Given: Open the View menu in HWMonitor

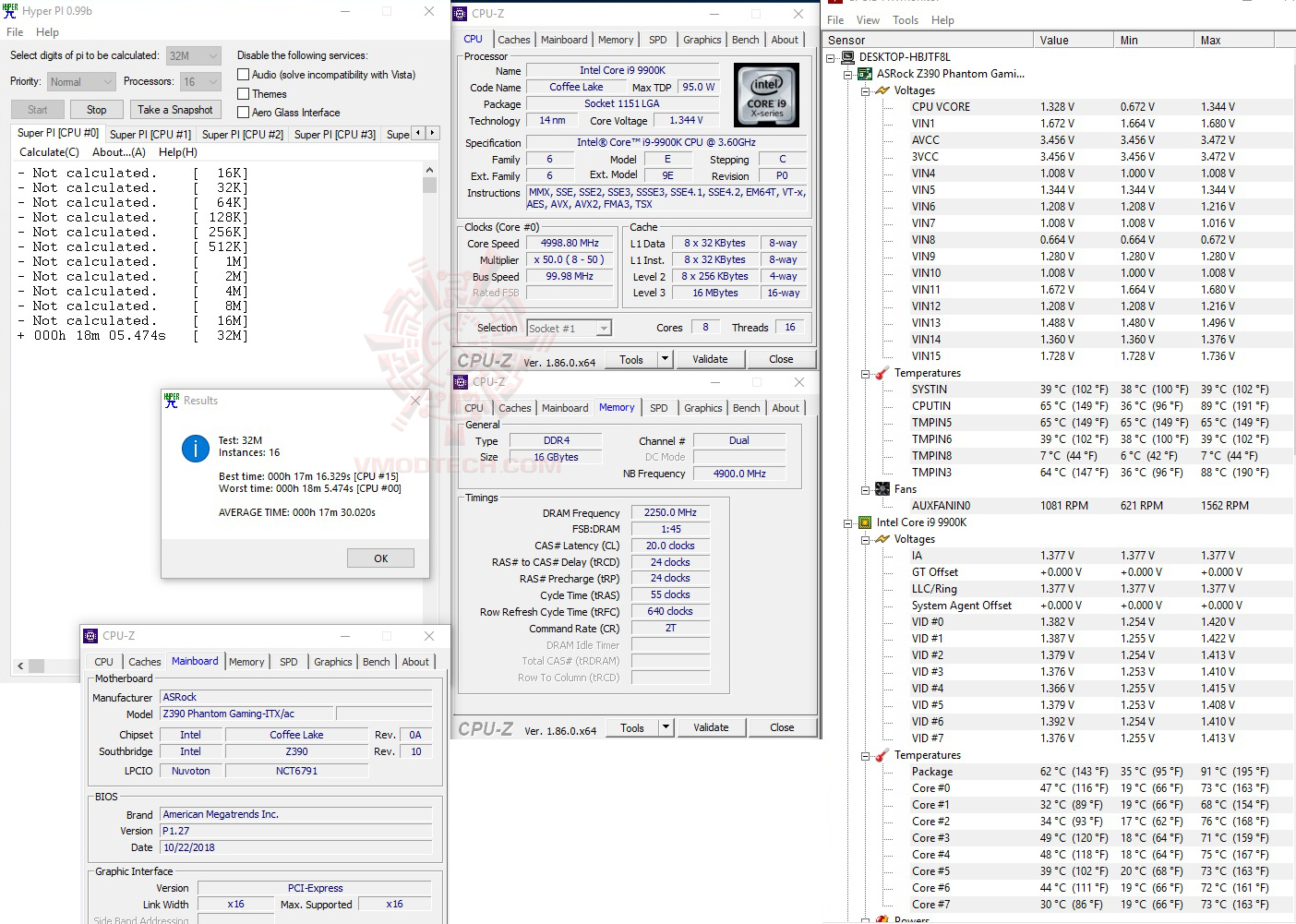Looking at the screenshot, I should tap(869, 20).
